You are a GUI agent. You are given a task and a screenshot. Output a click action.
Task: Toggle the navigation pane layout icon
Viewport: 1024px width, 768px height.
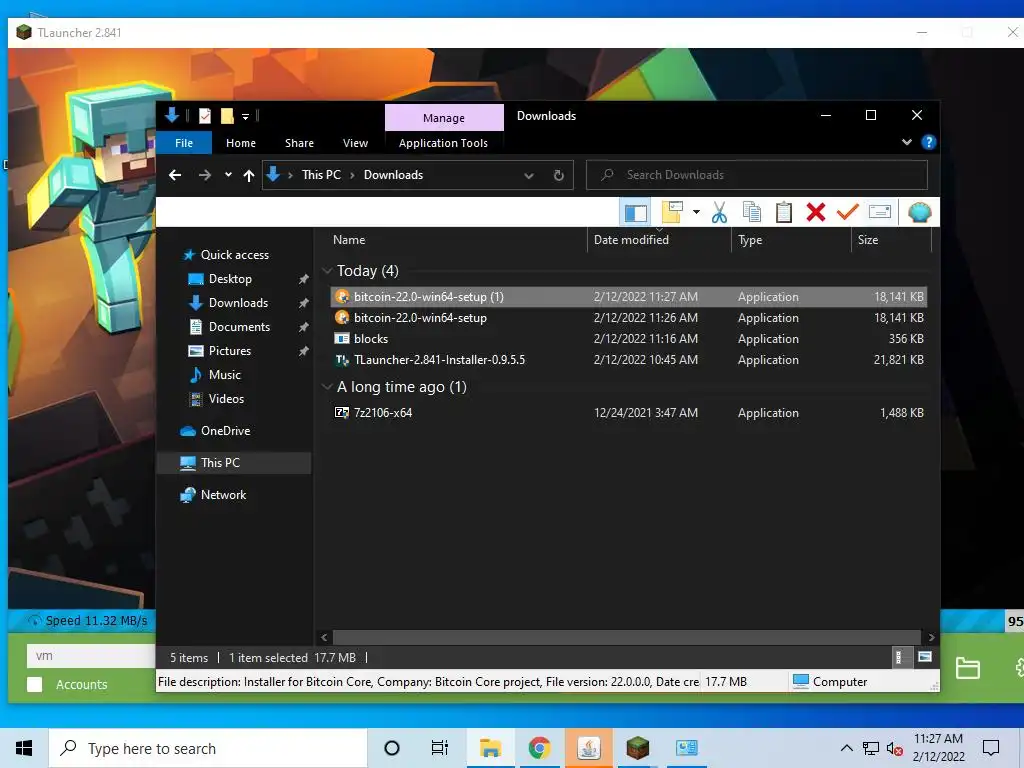tap(635, 213)
